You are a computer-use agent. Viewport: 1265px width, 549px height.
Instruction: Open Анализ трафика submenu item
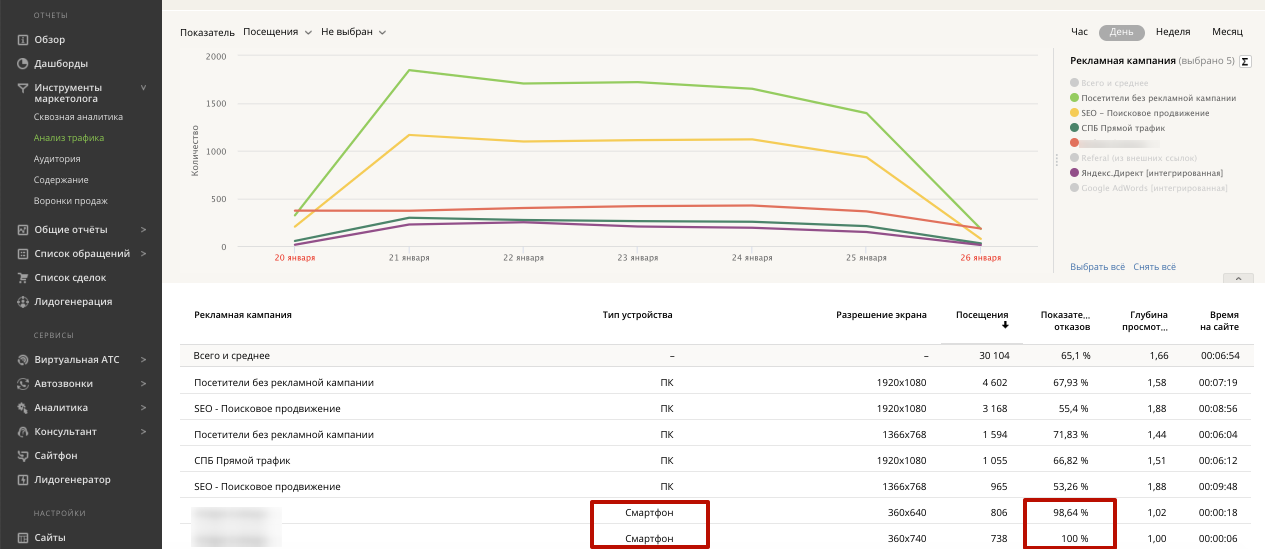click(x=69, y=138)
